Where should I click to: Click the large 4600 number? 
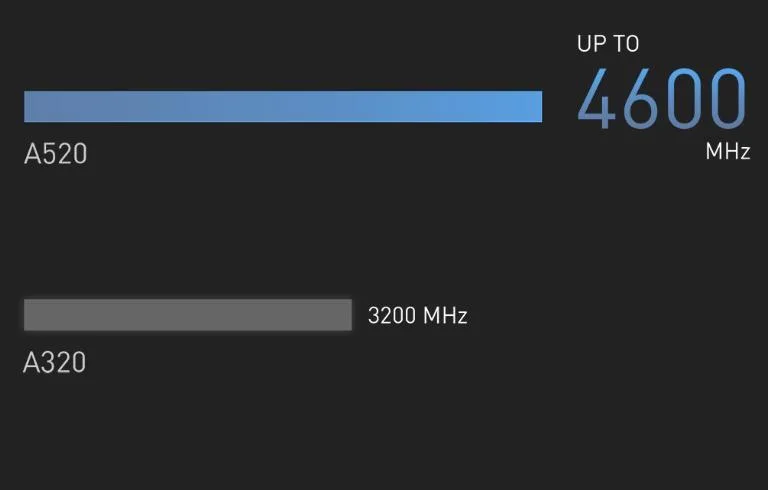click(662, 100)
